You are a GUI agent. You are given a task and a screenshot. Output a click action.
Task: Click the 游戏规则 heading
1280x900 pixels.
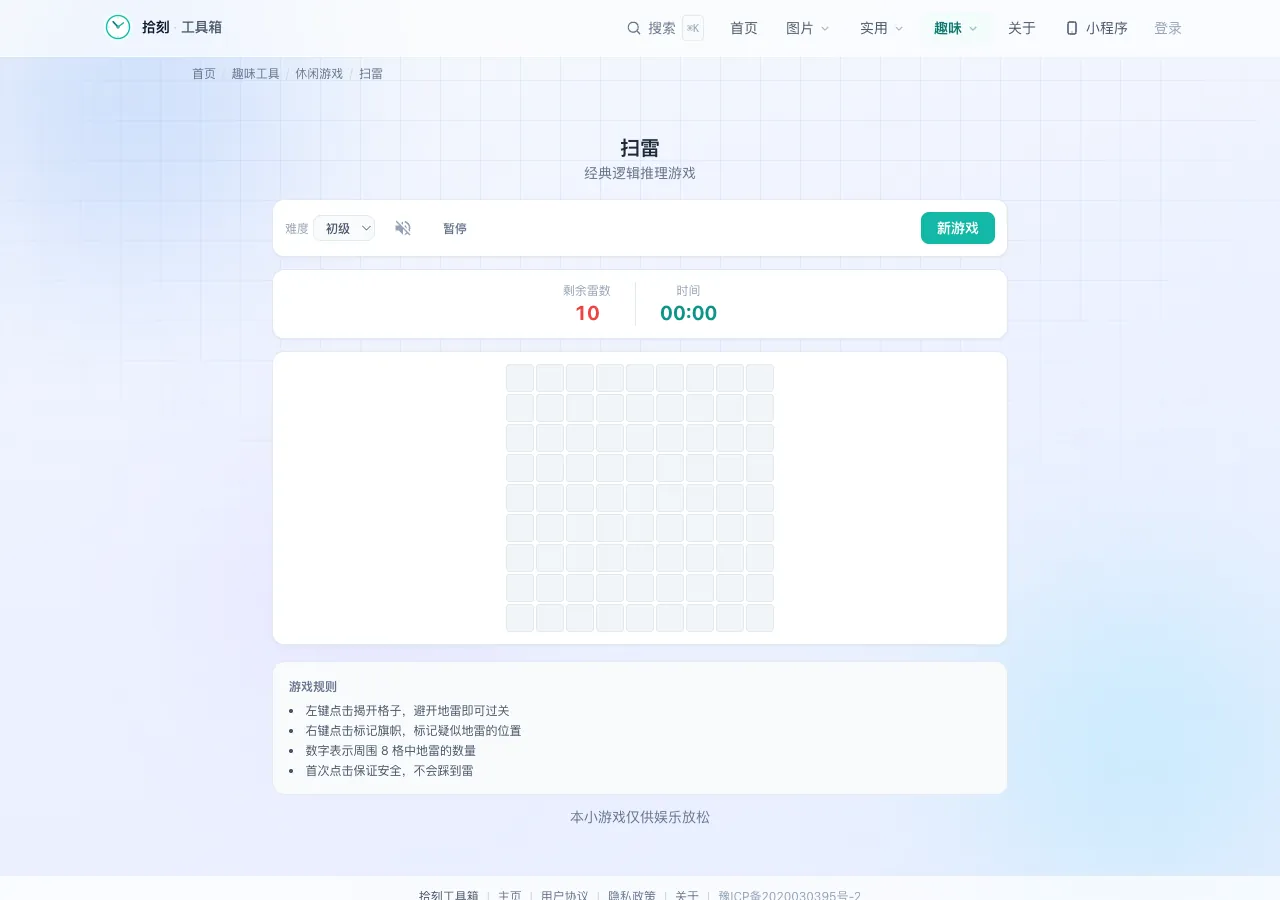(x=313, y=687)
